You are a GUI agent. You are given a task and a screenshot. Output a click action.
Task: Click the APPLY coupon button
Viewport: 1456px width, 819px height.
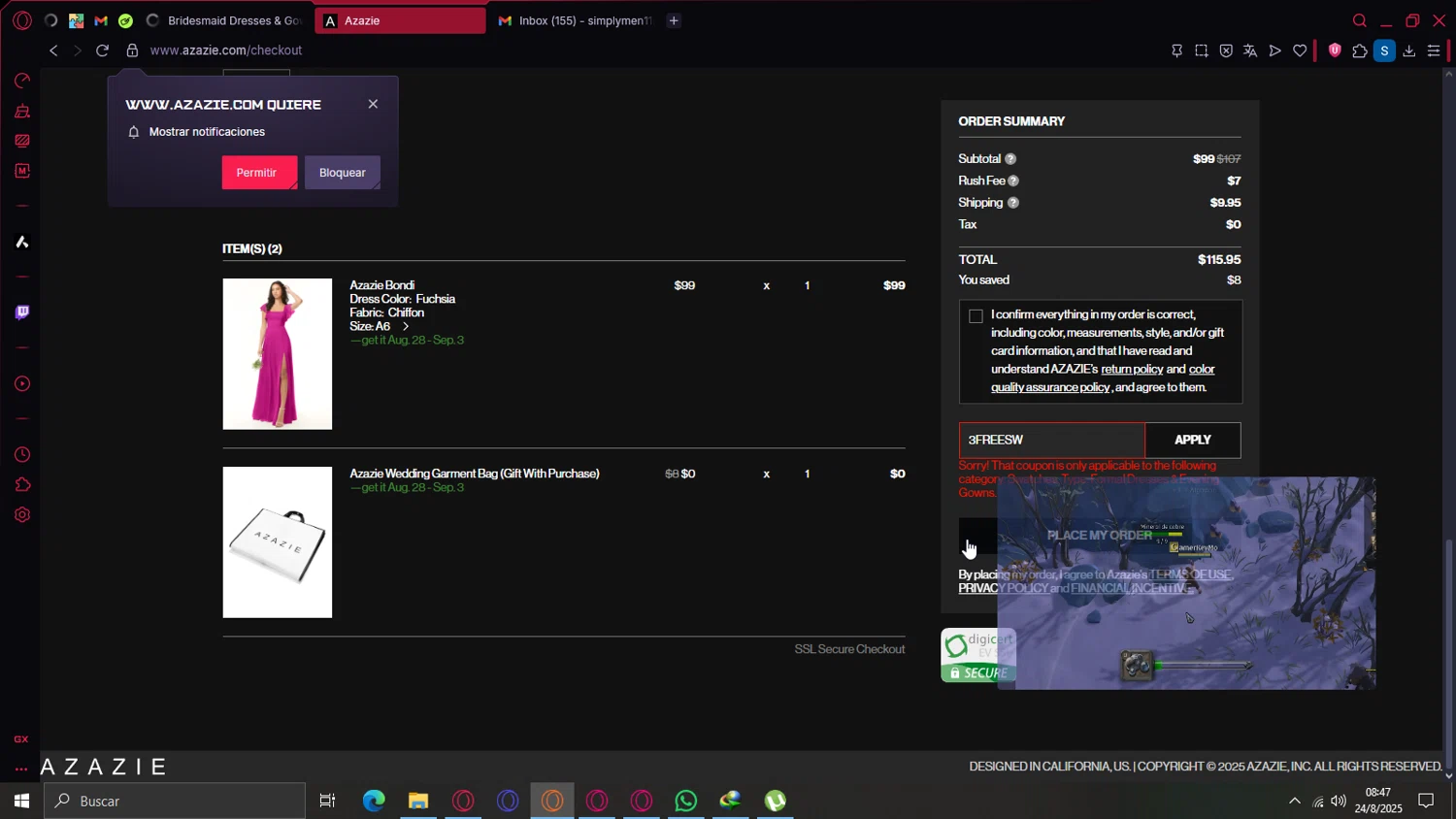point(1193,441)
